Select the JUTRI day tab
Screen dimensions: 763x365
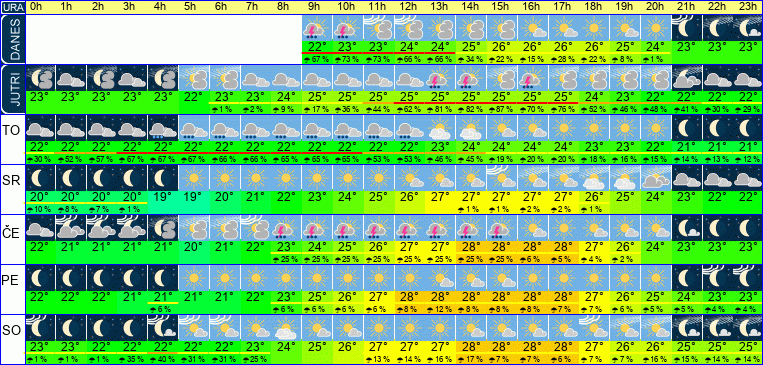(x=13, y=89)
